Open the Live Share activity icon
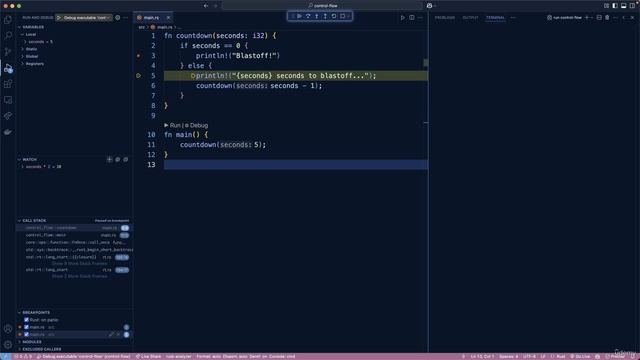Viewport: 640px width, 360px height. click(8, 116)
